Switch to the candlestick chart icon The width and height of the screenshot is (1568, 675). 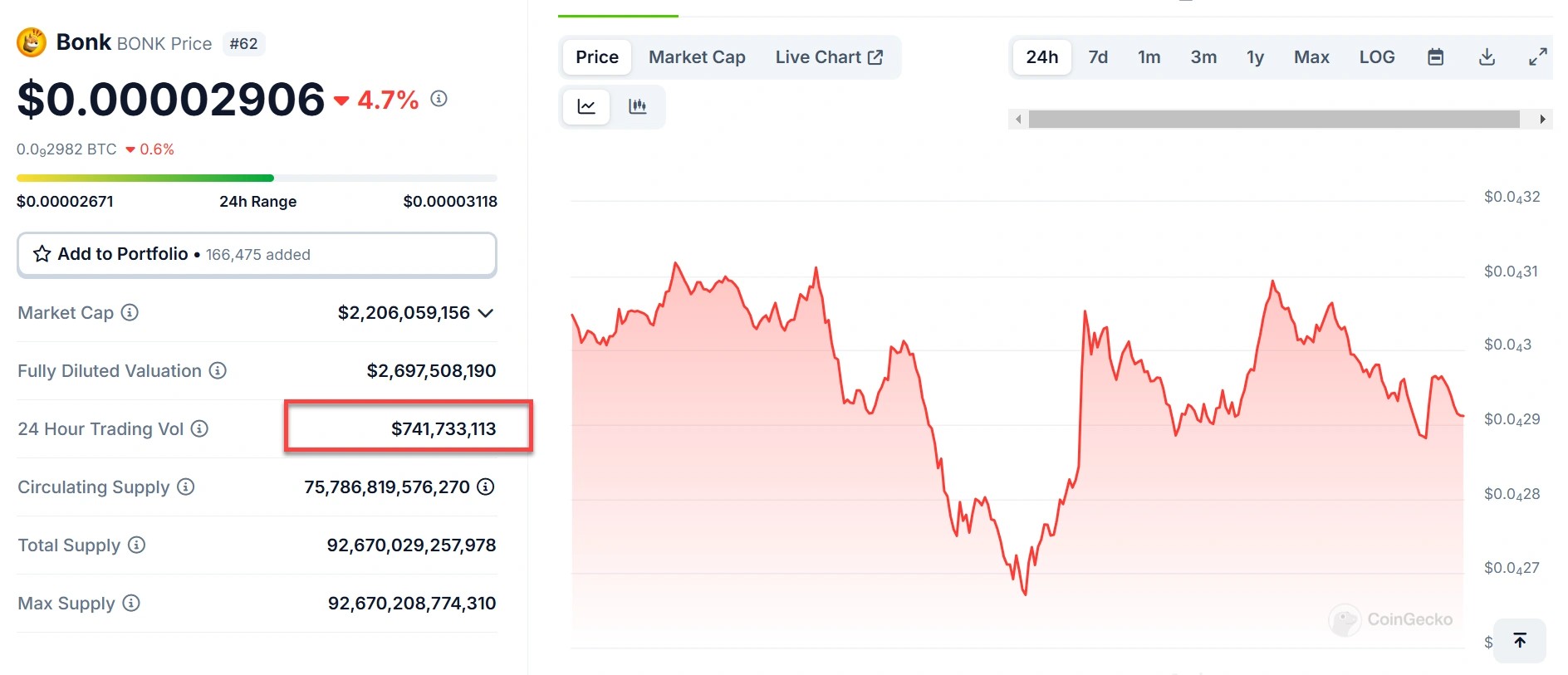tap(639, 106)
